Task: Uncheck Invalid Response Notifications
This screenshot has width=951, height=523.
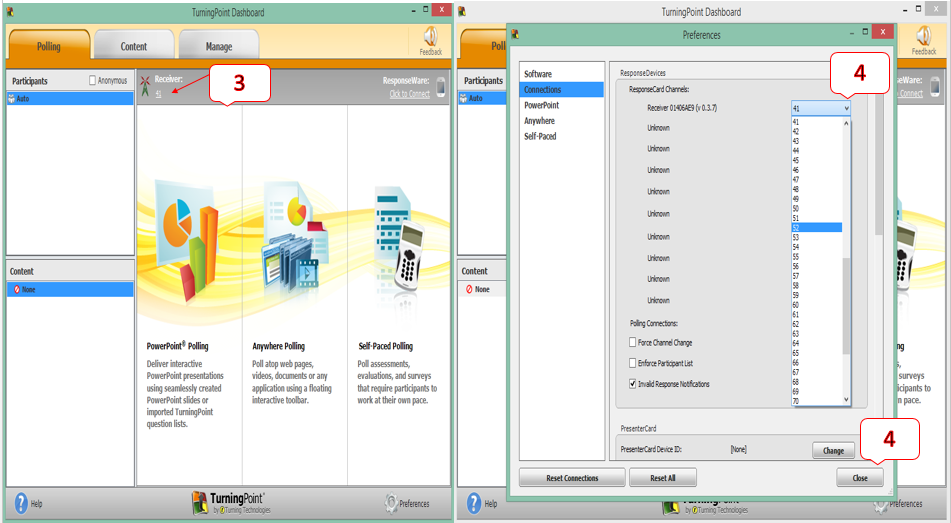Action: [x=632, y=383]
